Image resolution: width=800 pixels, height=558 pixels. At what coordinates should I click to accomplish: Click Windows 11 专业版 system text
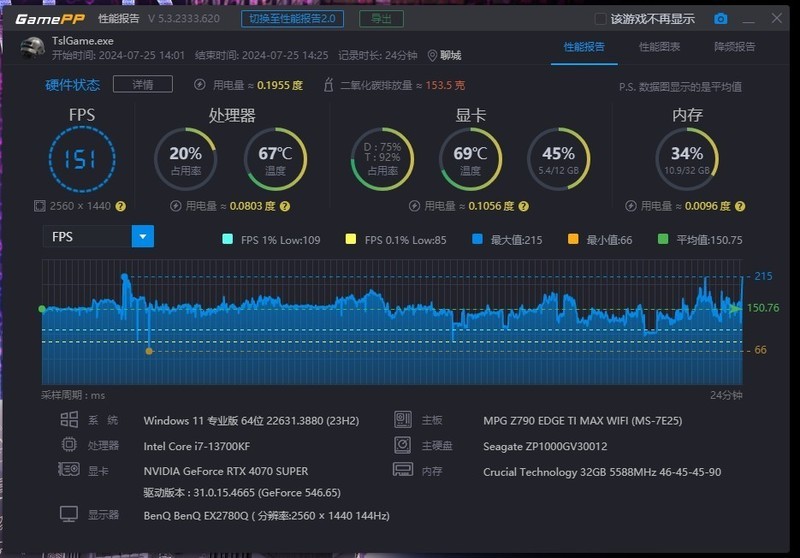coord(251,421)
